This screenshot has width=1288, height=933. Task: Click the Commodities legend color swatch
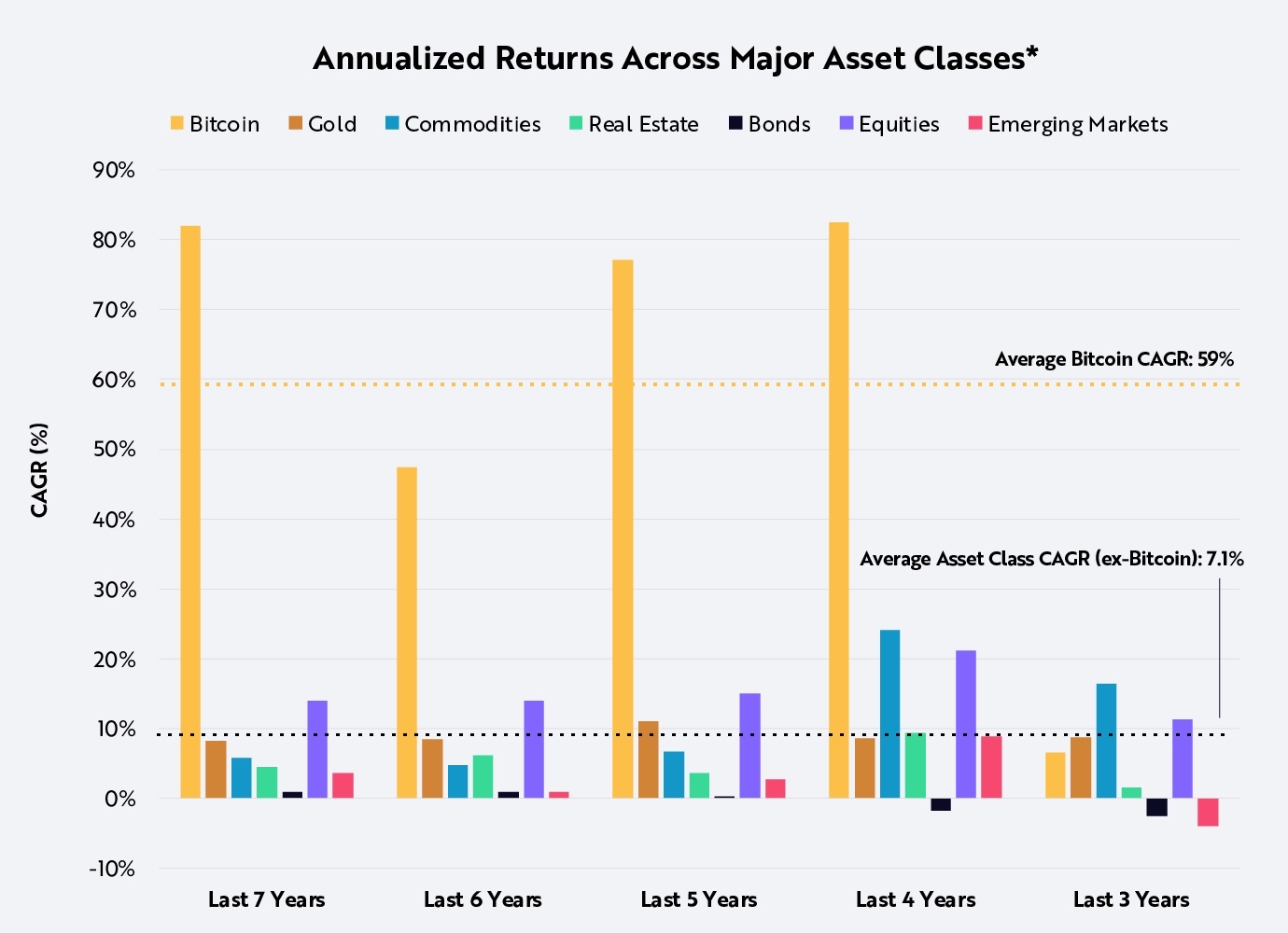point(392,124)
